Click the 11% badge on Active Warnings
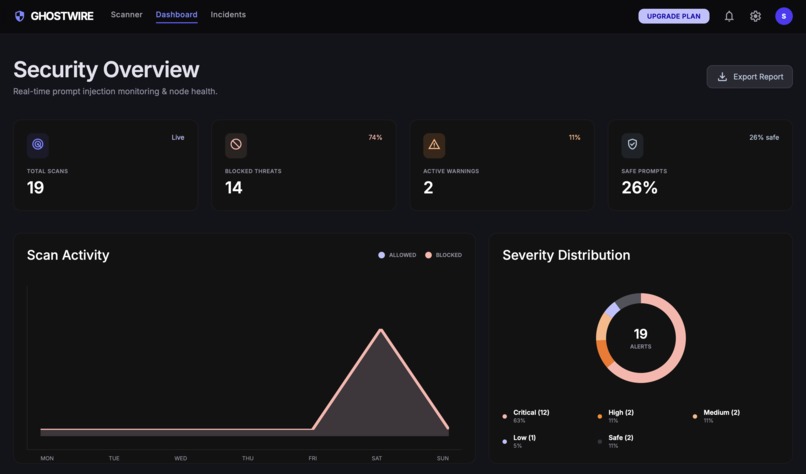Viewport: 806px width, 474px height. click(574, 137)
